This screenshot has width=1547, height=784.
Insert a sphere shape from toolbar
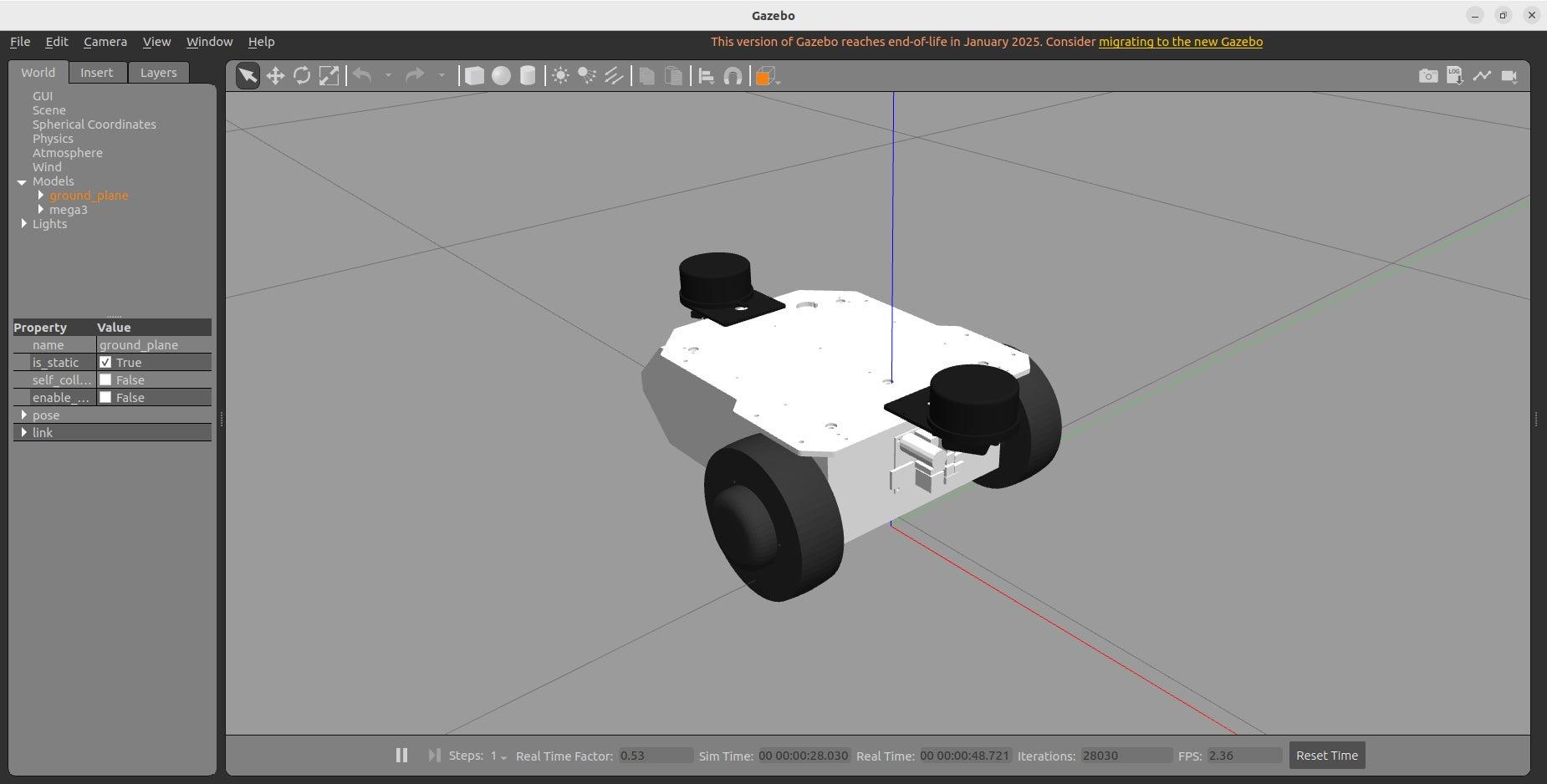click(x=501, y=76)
